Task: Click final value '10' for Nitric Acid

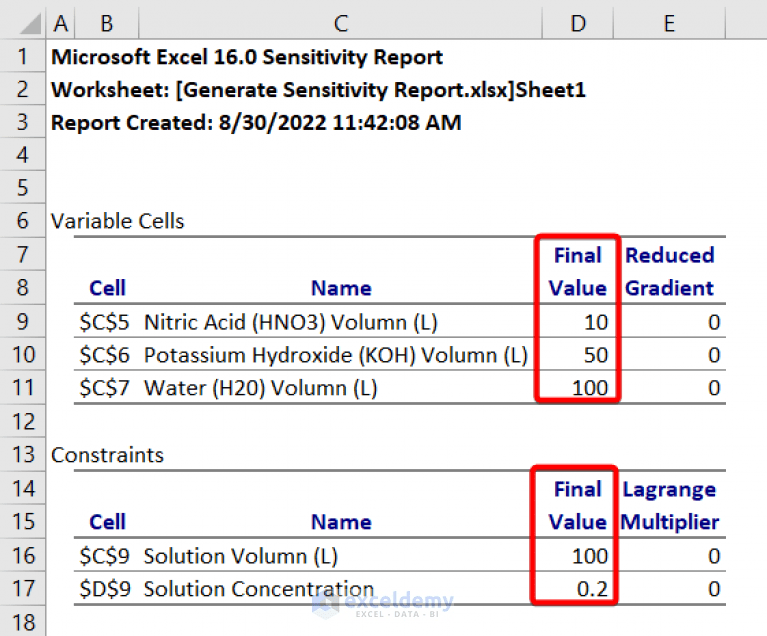Action: 596,322
